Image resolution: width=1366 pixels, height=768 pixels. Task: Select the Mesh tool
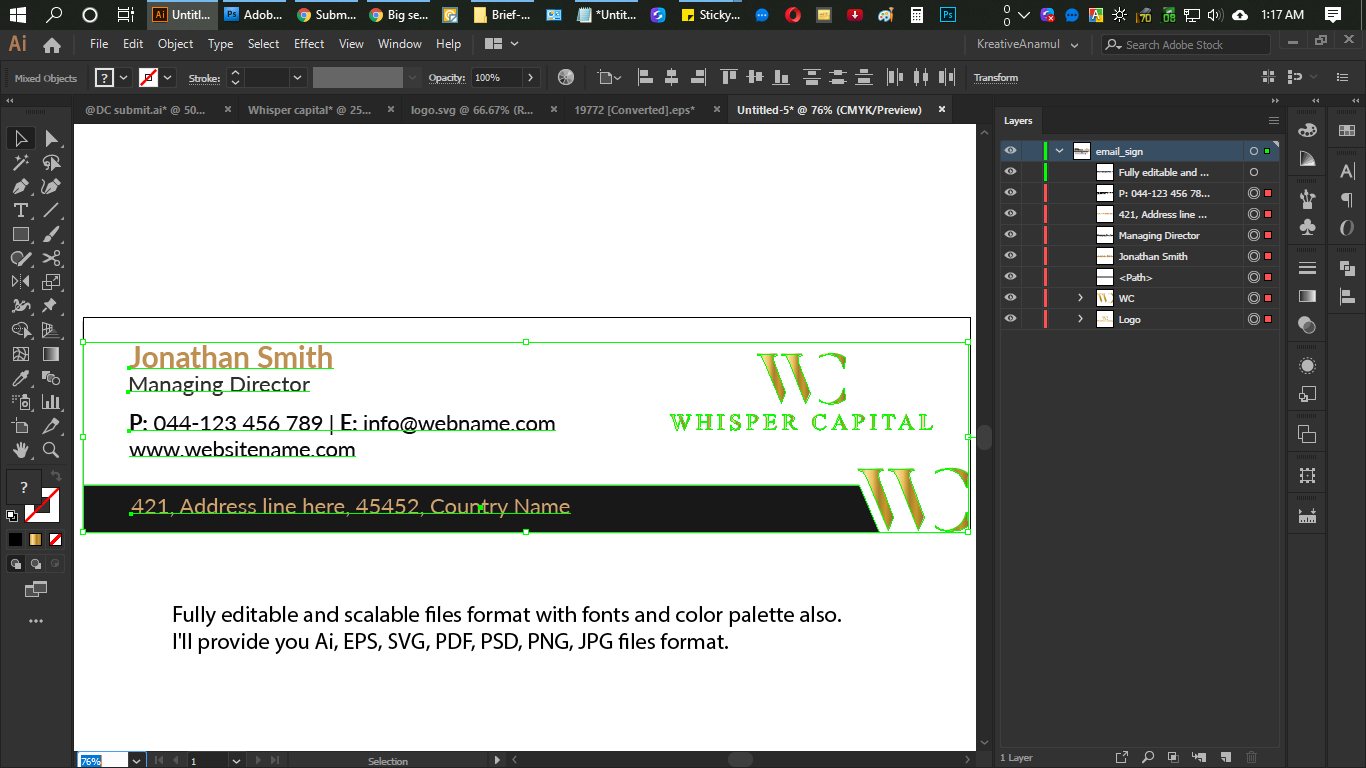point(21,354)
